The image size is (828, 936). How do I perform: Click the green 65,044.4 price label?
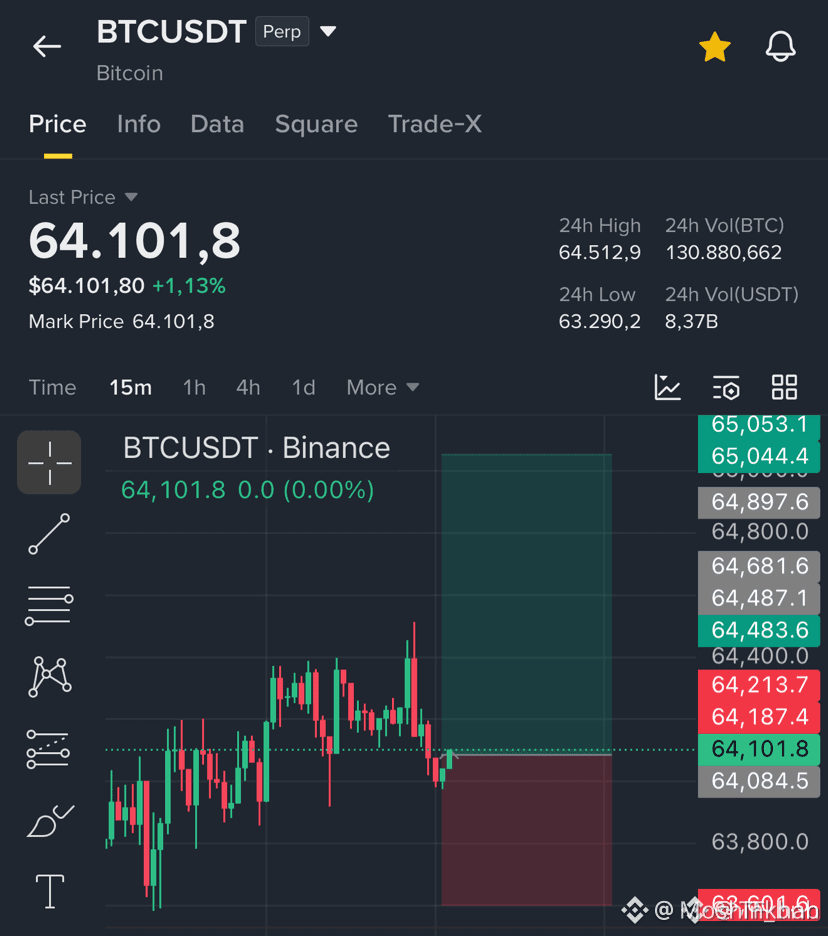click(759, 456)
